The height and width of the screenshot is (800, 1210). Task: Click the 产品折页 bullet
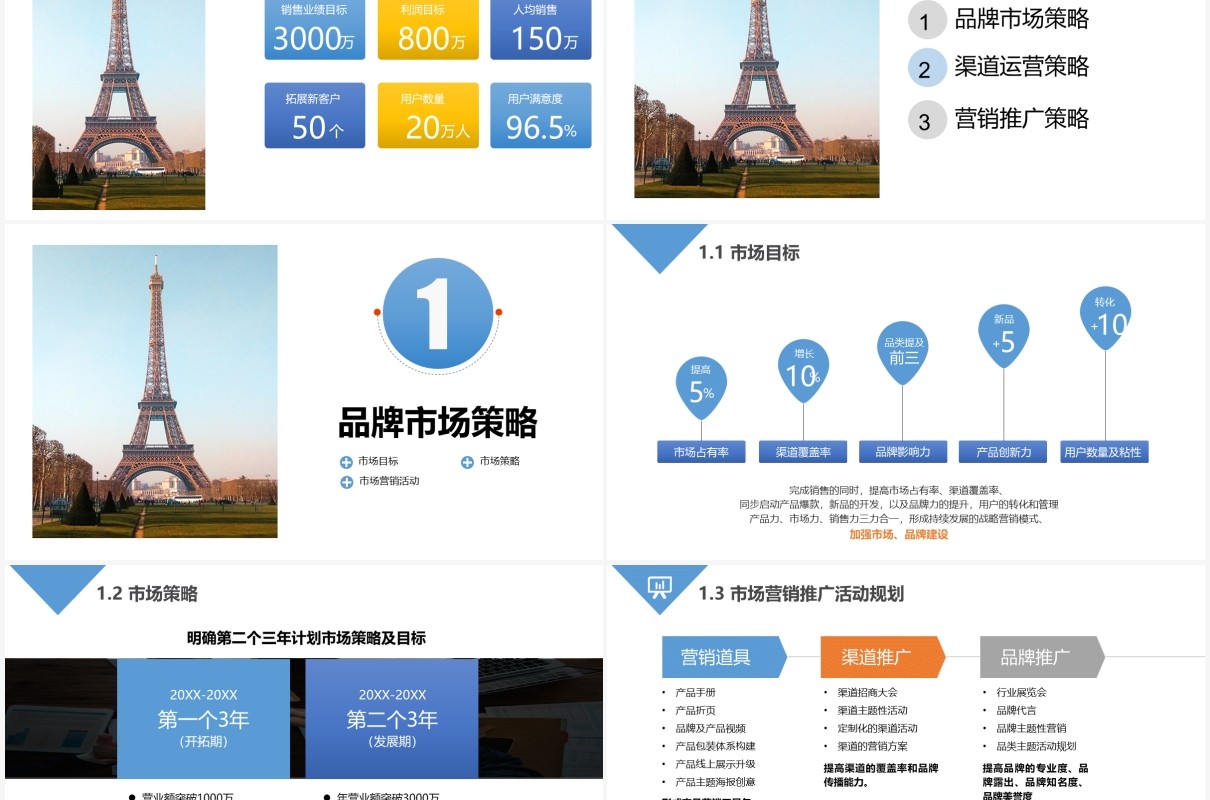[696, 710]
